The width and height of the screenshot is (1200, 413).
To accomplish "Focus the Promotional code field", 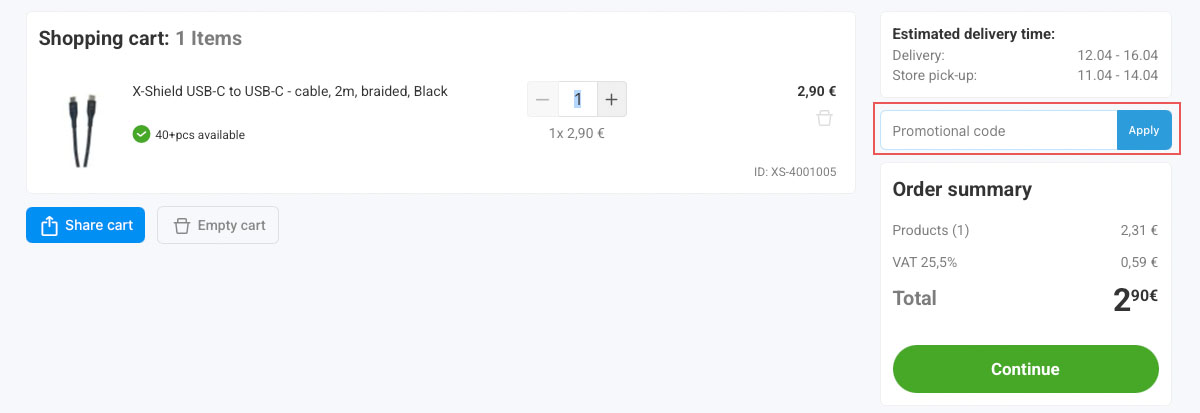I will point(998,131).
